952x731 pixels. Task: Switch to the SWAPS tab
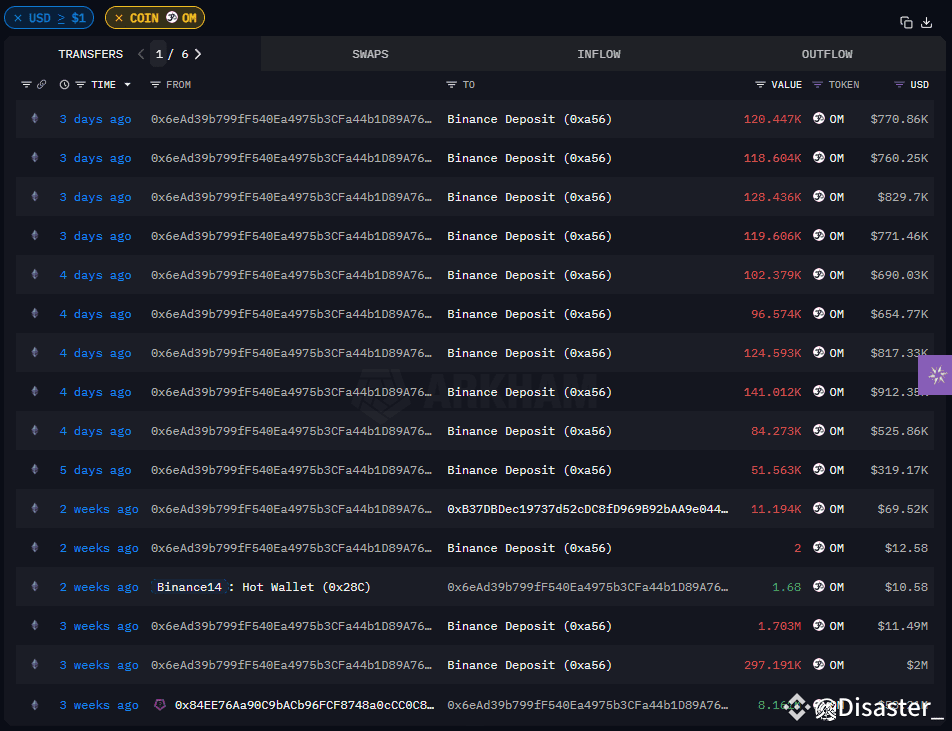pos(370,54)
